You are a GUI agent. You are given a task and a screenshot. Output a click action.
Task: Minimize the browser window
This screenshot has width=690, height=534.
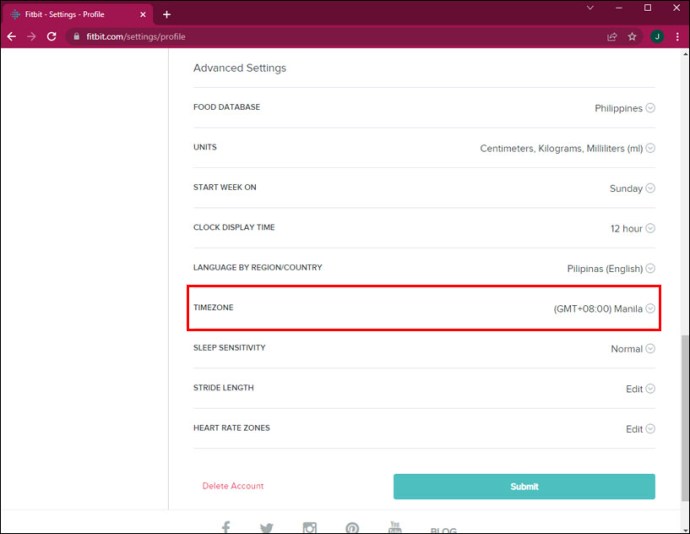coord(619,7)
